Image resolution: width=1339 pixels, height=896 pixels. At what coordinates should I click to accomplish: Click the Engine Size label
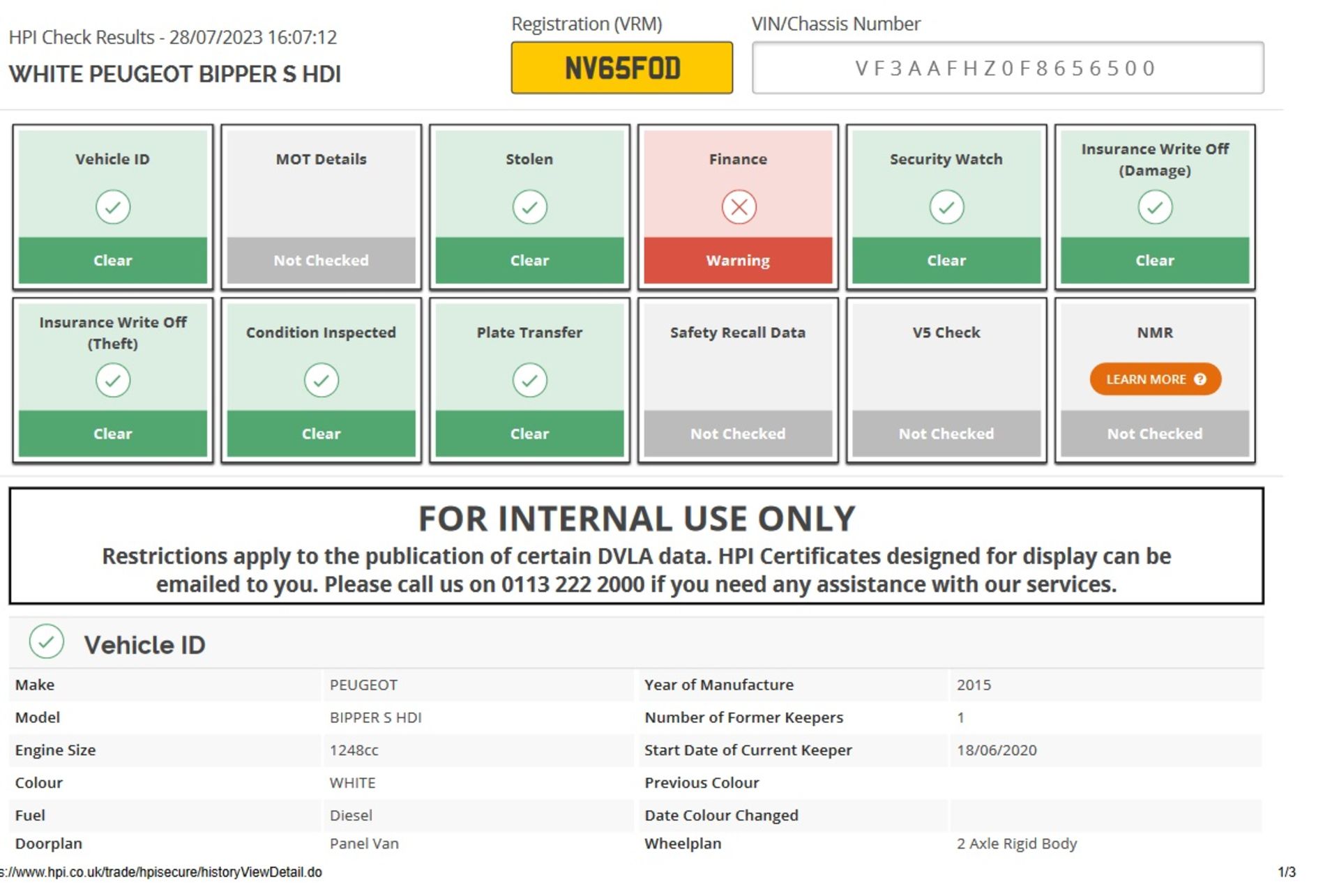coord(55,750)
